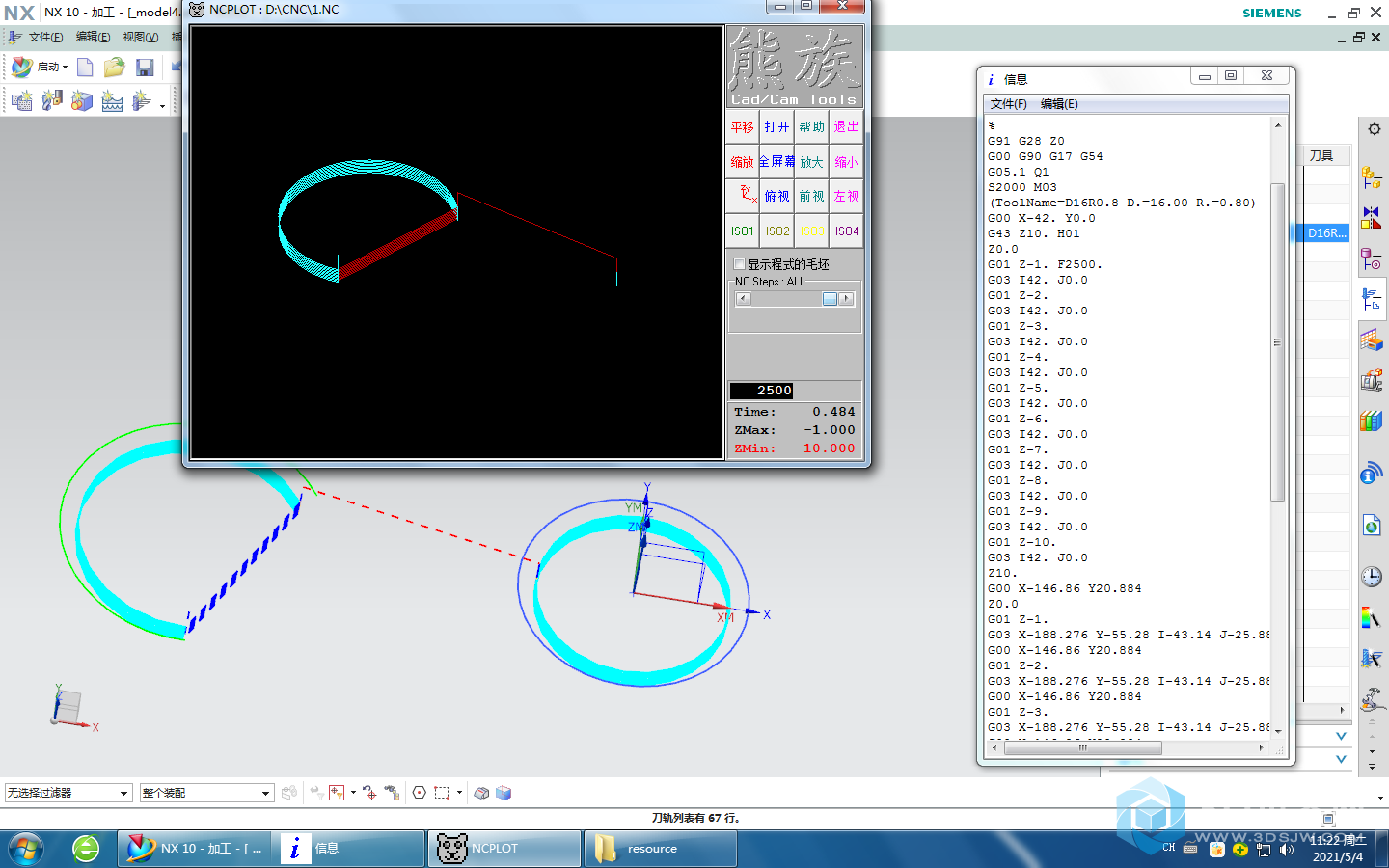Select ISO3 view in NCPLOT
The image size is (1389, 868).
(x=811, y=231)
